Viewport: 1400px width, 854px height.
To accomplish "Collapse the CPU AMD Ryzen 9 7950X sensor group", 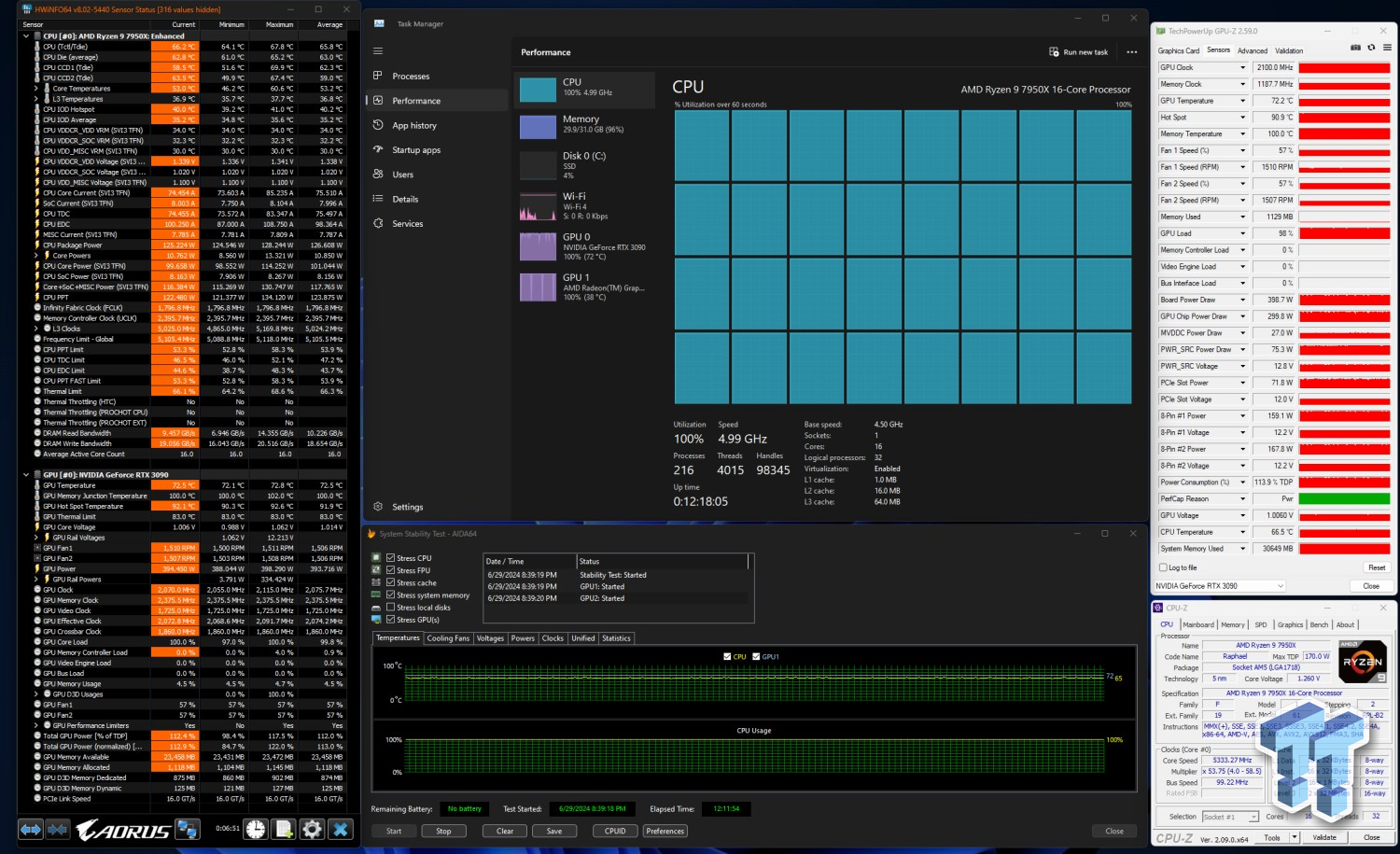I will (25, 36).
